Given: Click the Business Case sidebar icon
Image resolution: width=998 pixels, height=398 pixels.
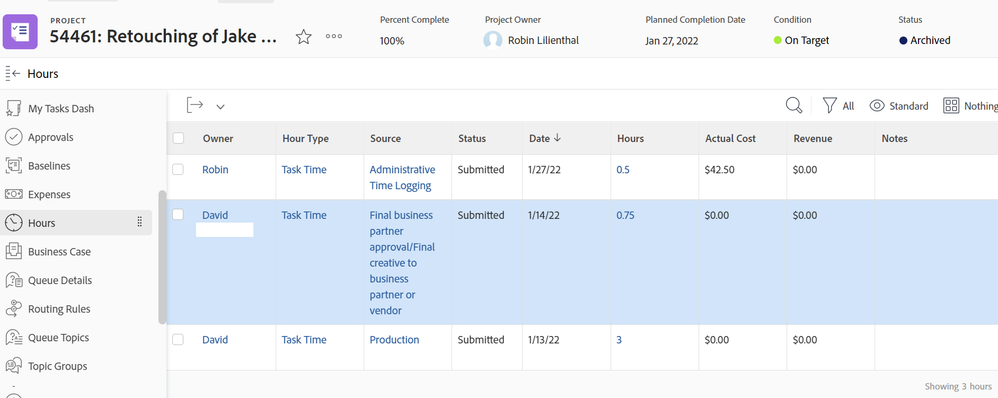Looking at the screenshot, I should click(x=13, y=252).
